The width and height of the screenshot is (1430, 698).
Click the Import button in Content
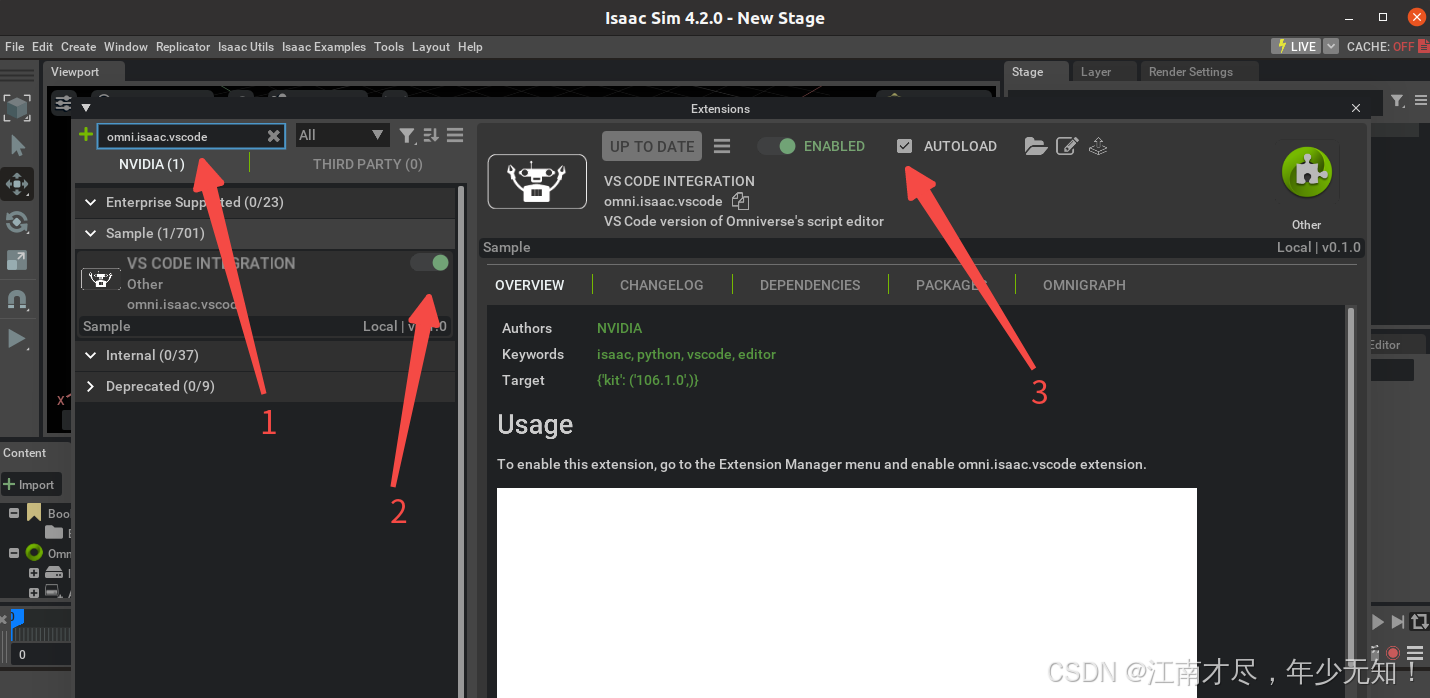31,484
